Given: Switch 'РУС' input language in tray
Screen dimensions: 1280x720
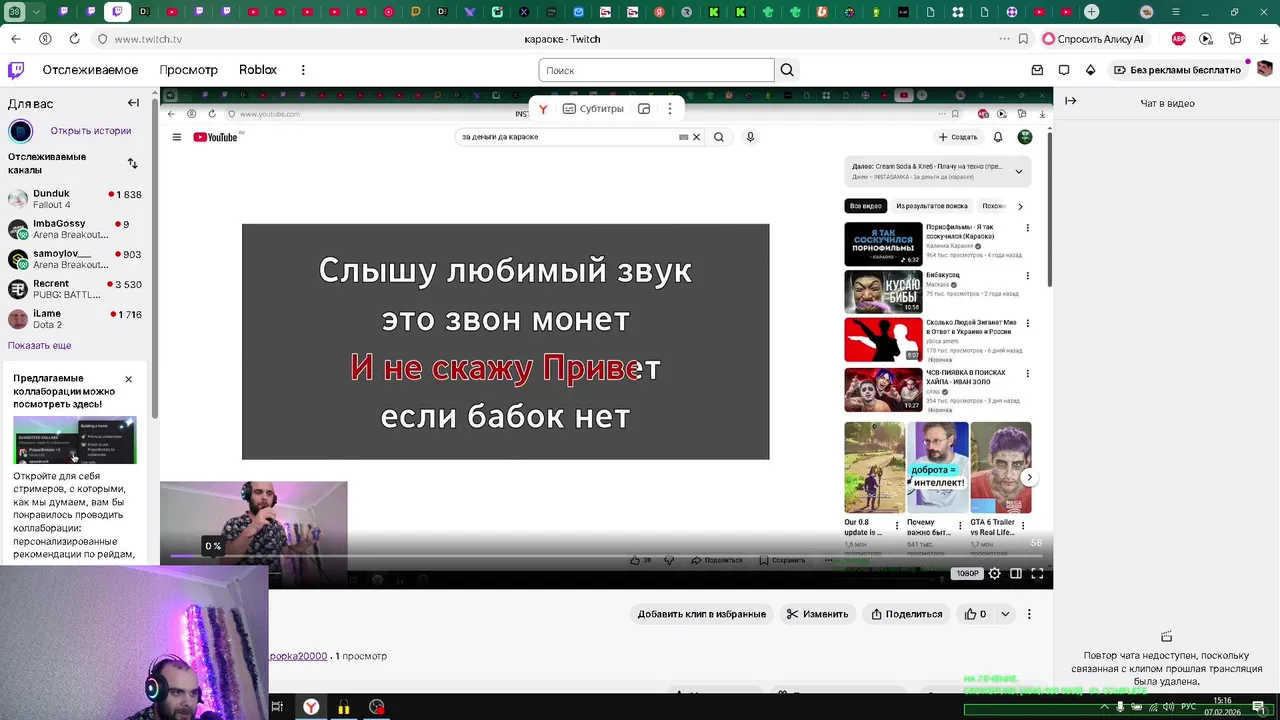Looking at the screenshot, I should [1189, 707].
